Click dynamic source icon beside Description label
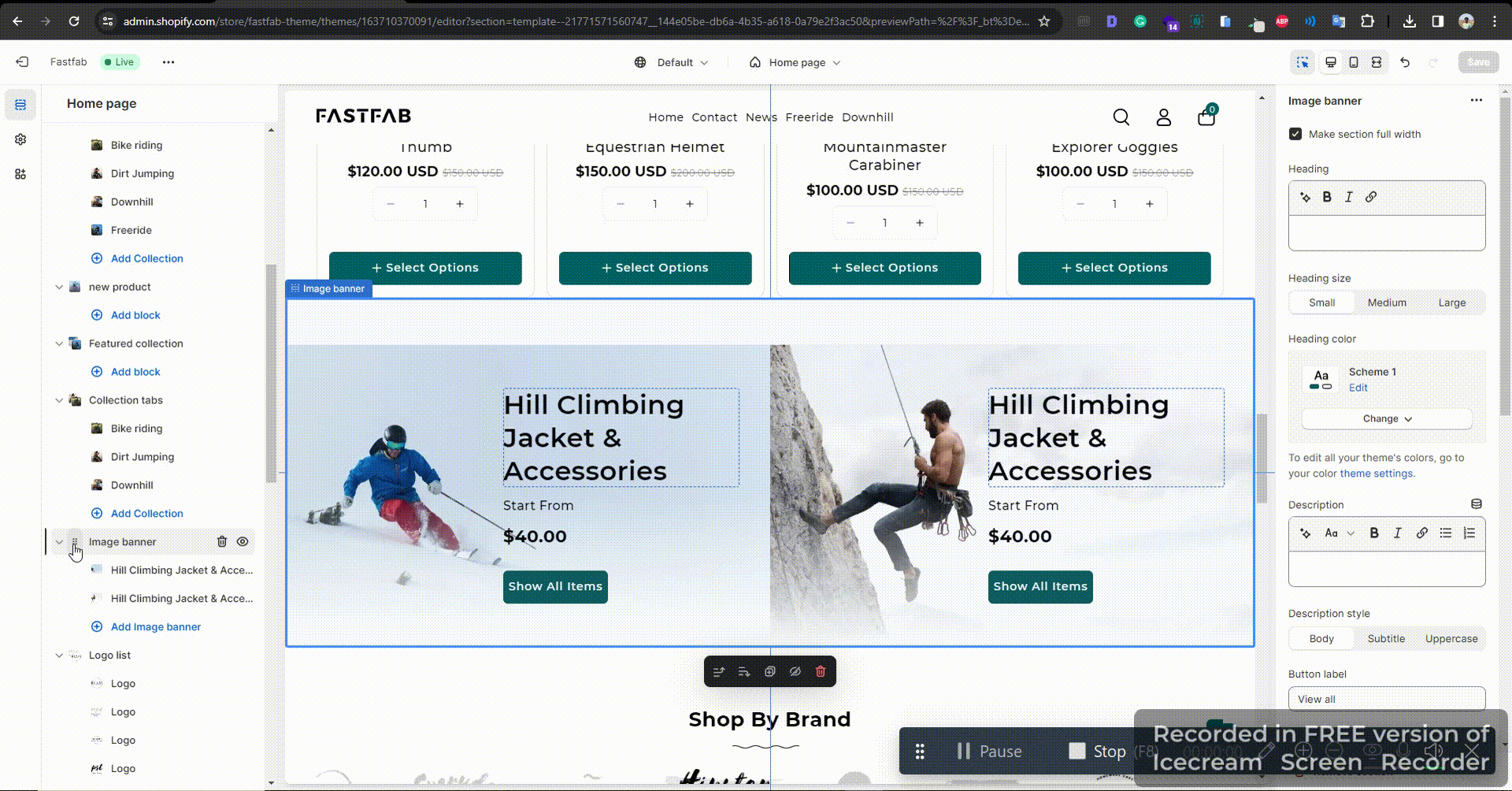Viewport: 1512px width, 791px height. coord(1477,504)
